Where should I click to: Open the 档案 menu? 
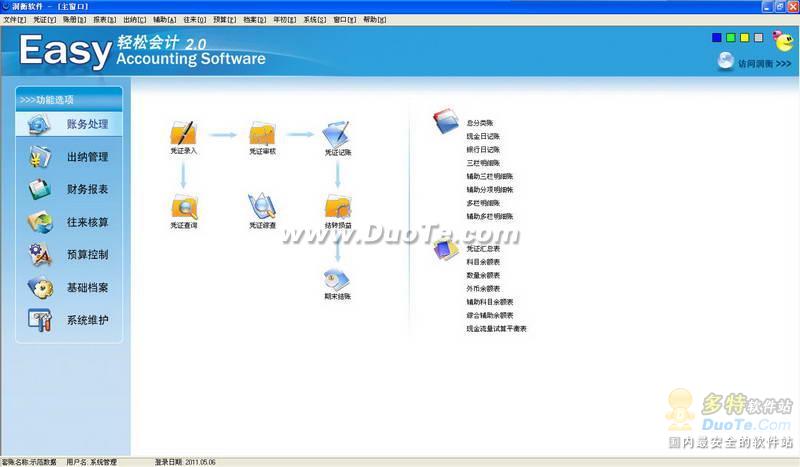click(x=255, y=19)
